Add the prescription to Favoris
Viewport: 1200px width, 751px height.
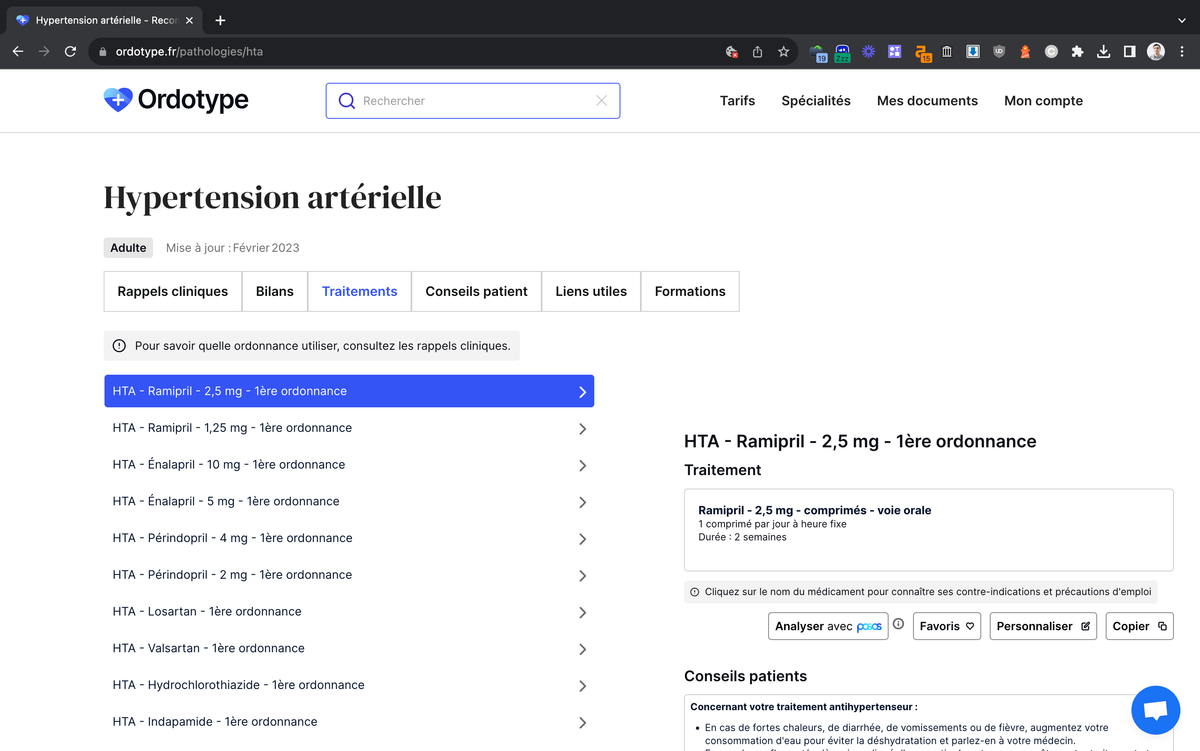tap(947, 626)
